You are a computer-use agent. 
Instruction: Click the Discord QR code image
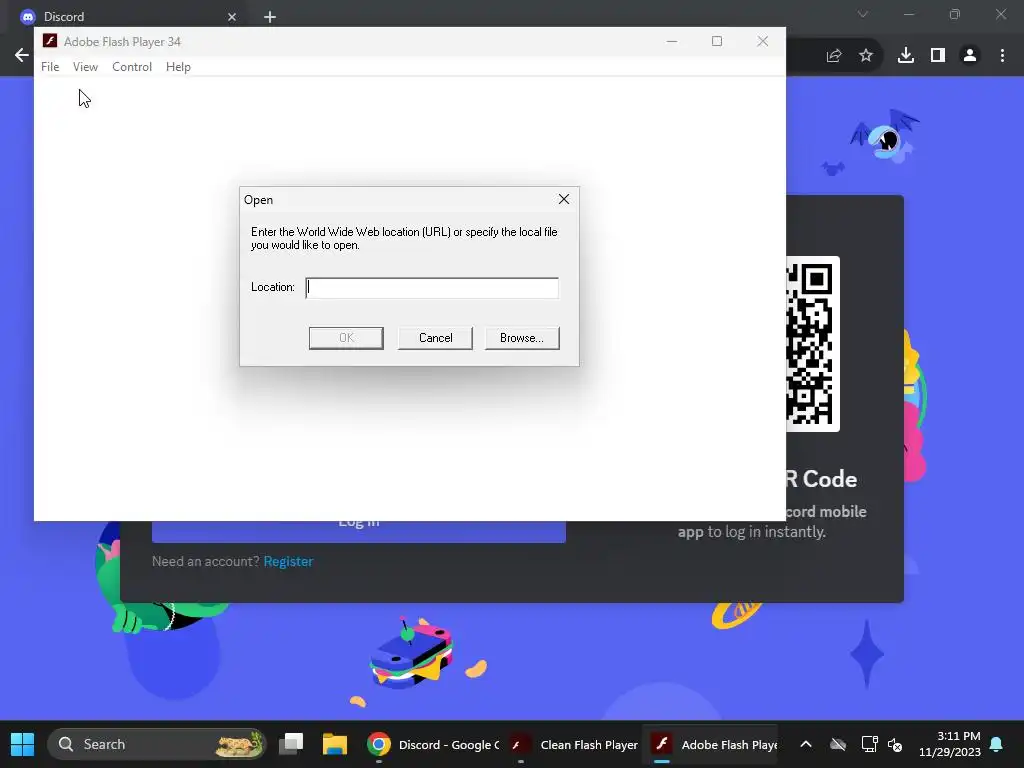point(812,344)
